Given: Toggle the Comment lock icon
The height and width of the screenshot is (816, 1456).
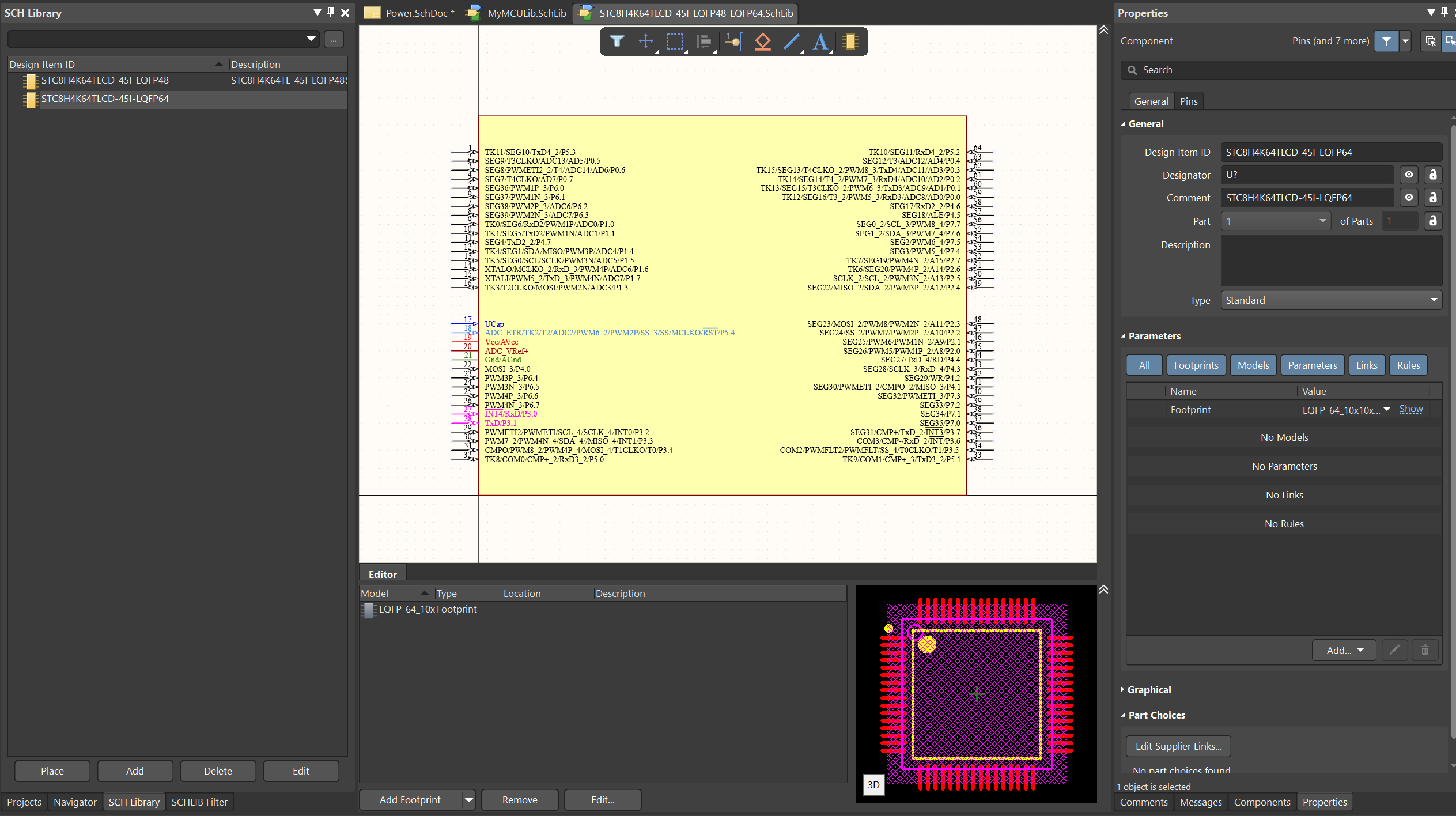Looking at the screenshot, I should (x=1433, y=198).
